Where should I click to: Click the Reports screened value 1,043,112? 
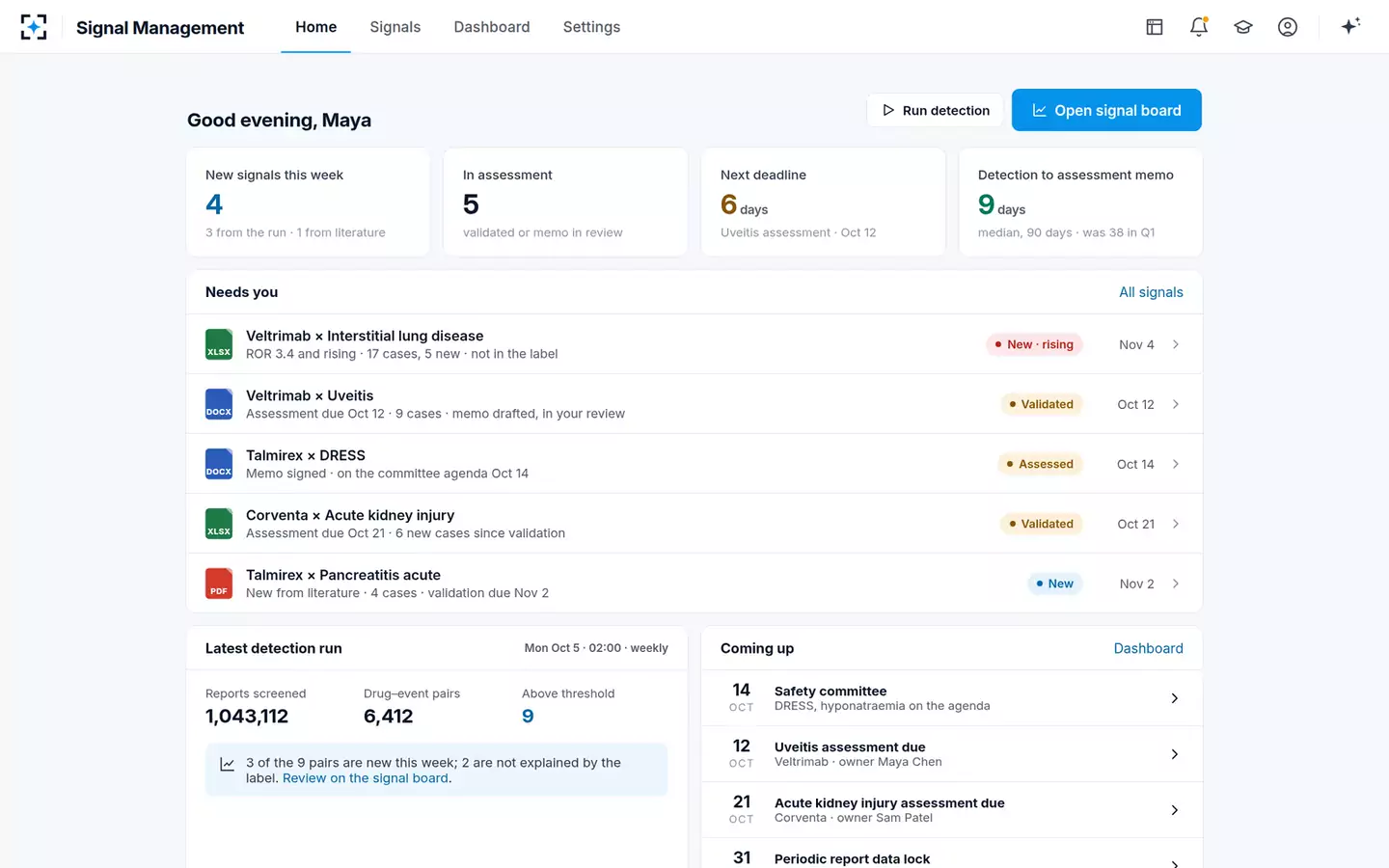pyautogui.click(x=247, y=717)
